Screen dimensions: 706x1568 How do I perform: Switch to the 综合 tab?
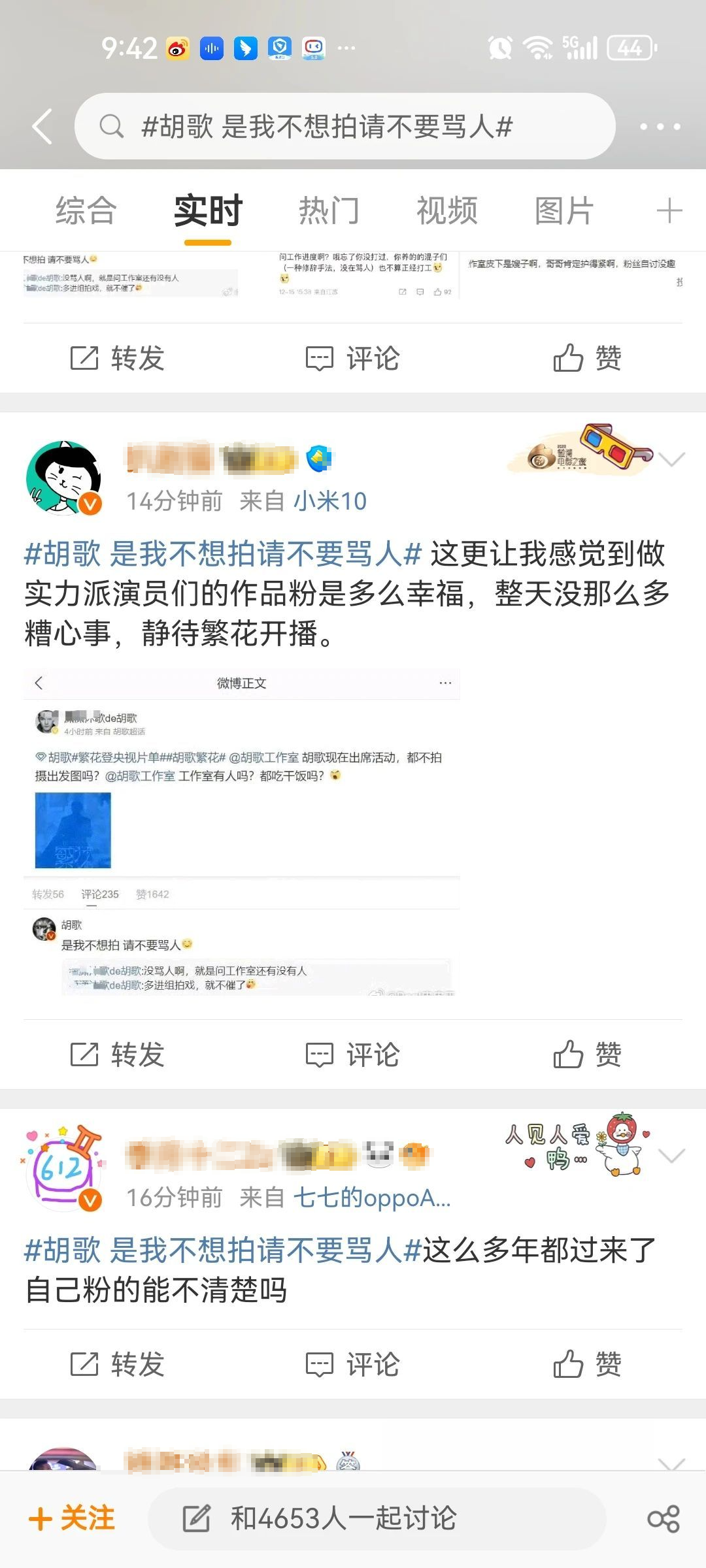86,210
